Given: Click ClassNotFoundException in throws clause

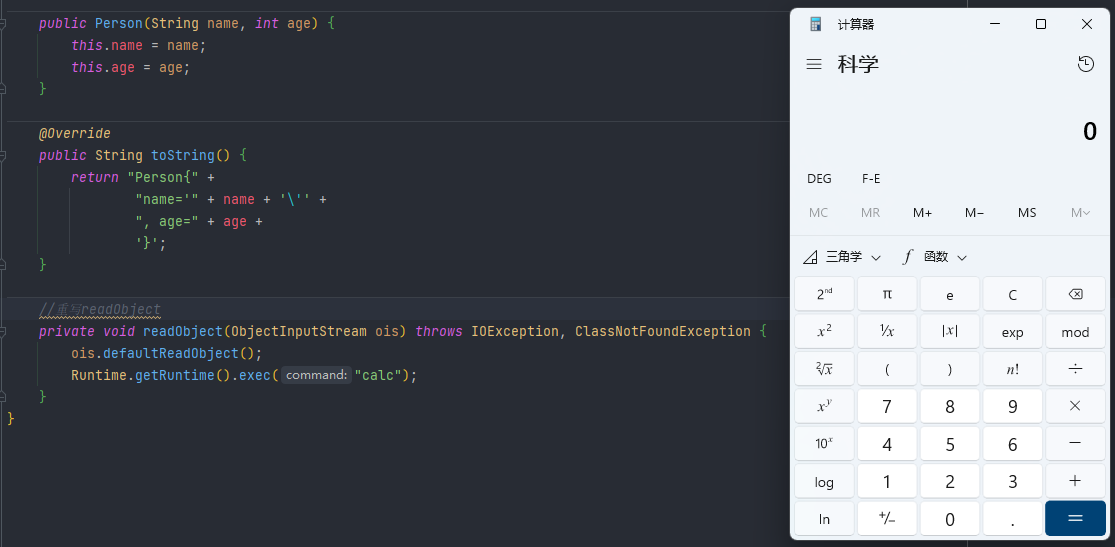Looking at the screenshot, I should pos(663,331).
